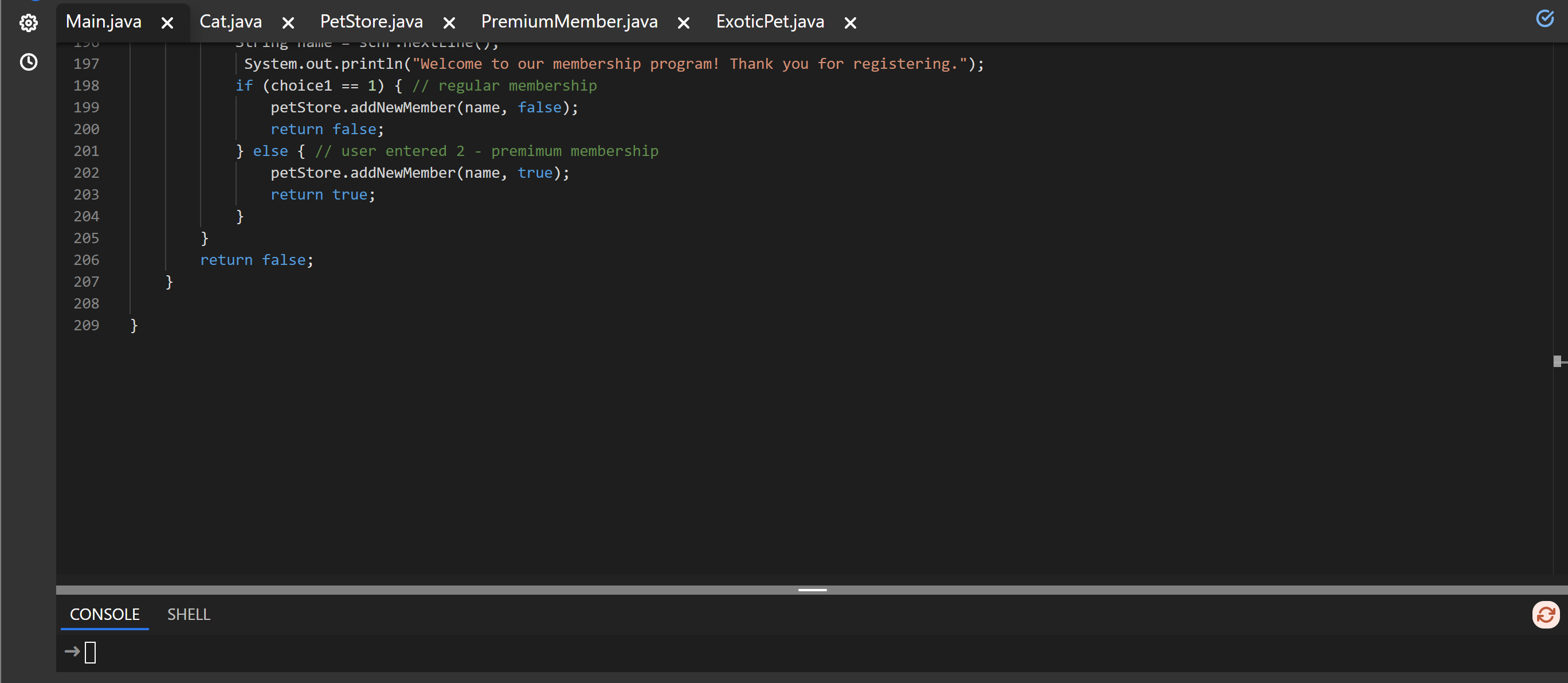Close the ExoticPet.java tab
This screenshot has width=1568, height=683.
coord(850,23)
